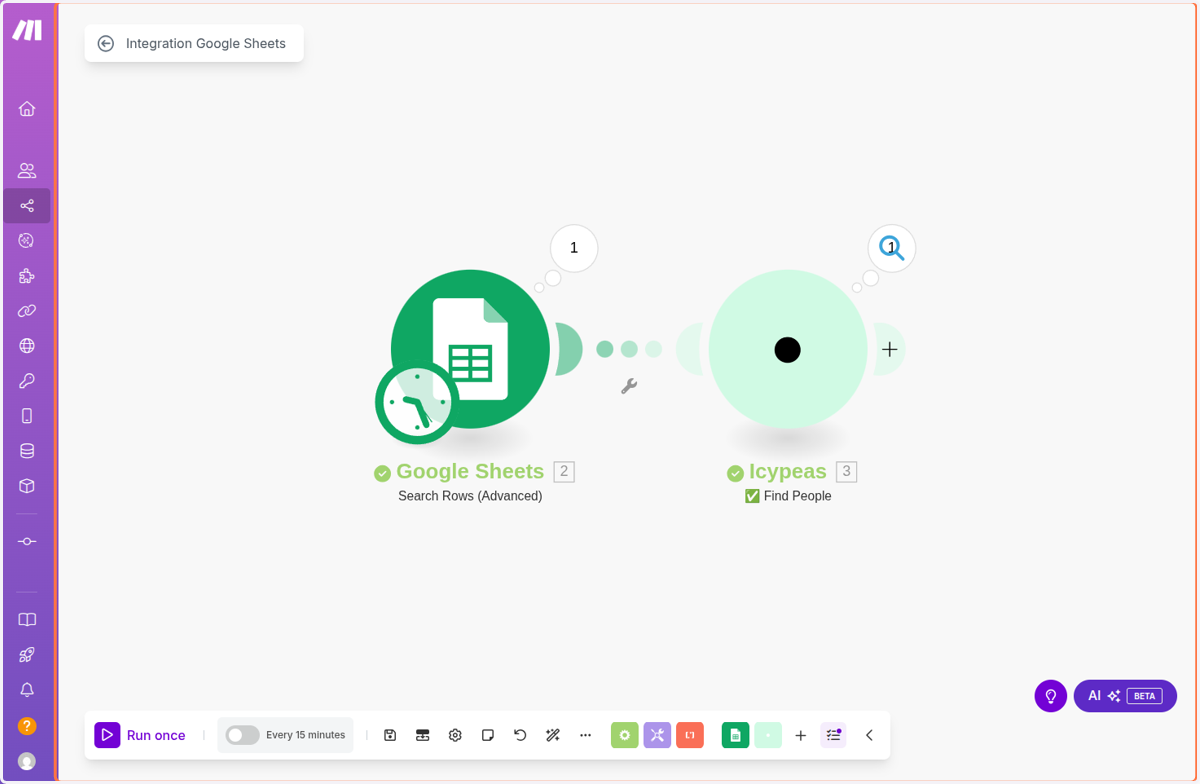1200x784 pixels.
Task: Save the scenario with the disk icon
Action: [x=390, y=735]
